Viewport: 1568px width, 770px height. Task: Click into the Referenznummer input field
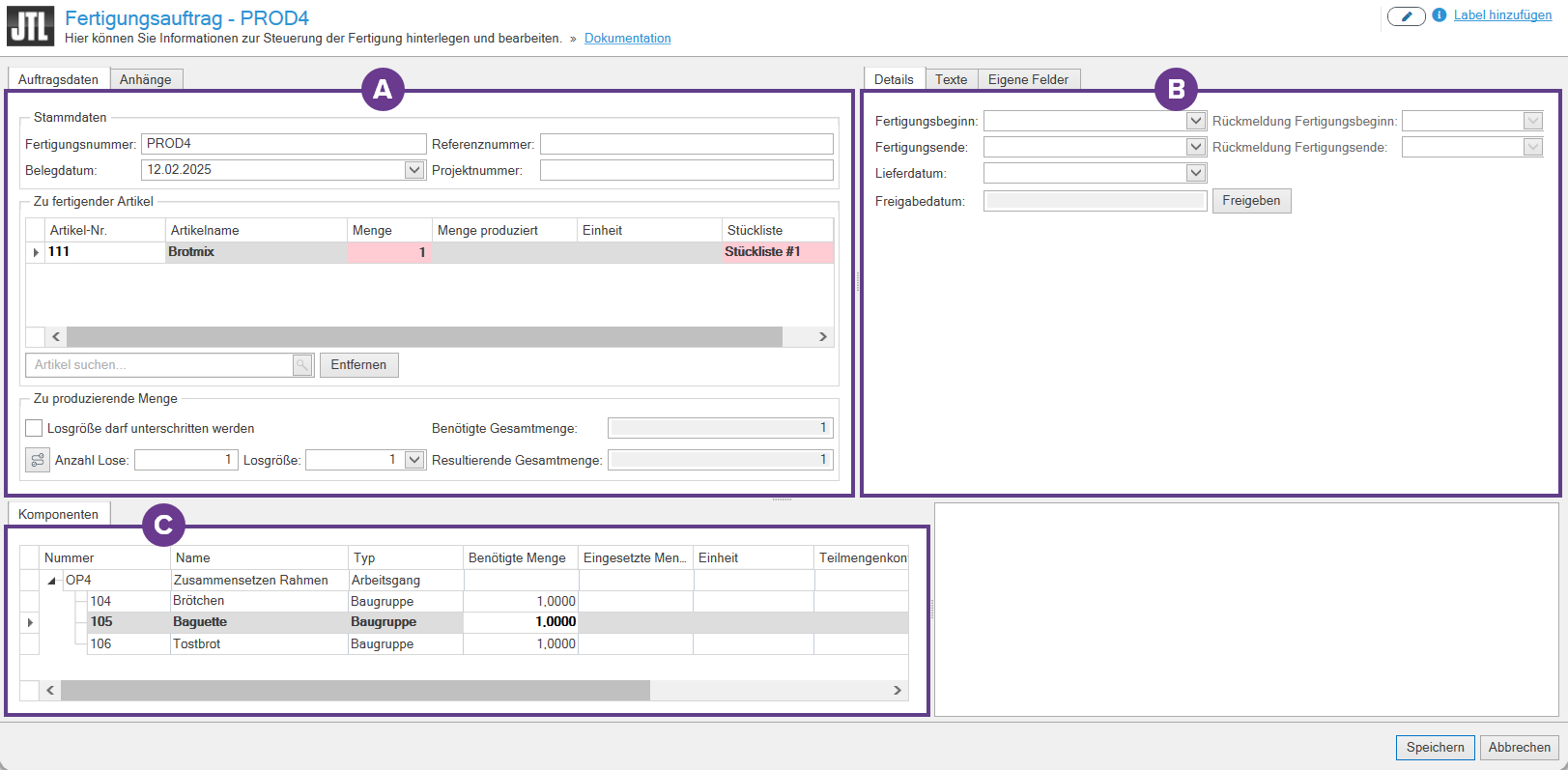point(686,144)
